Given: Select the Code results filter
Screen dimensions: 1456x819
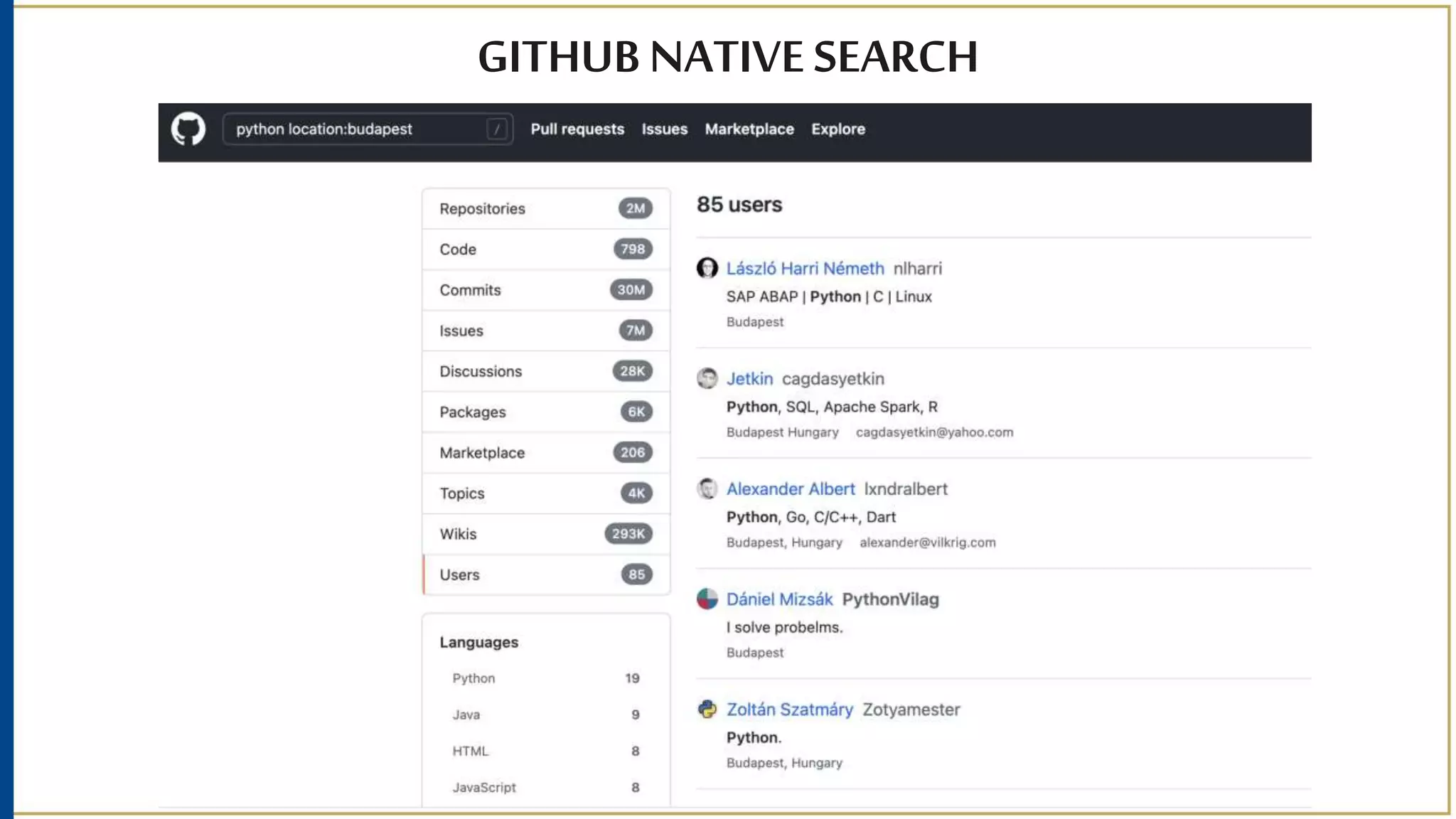Looking at the screenshot, I should [x=546, y=250].
